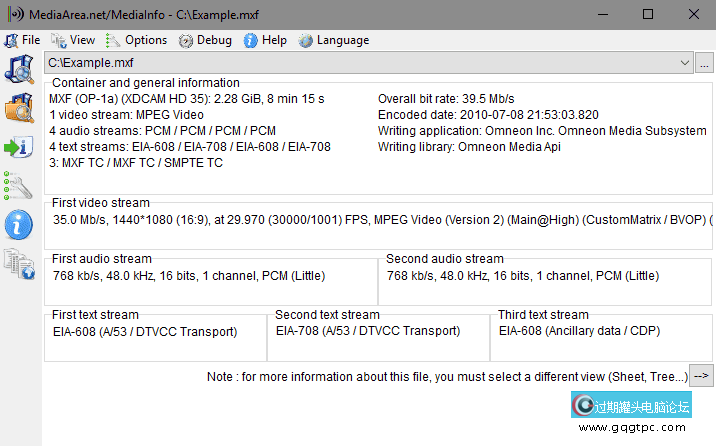Expand the C:\Example.mxf file dropdown arrow

[684, 63]
